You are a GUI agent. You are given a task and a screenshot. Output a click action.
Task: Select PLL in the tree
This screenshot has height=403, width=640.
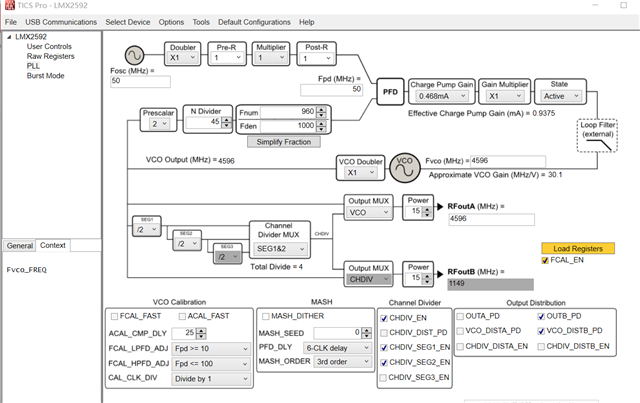tap(33, 66)
